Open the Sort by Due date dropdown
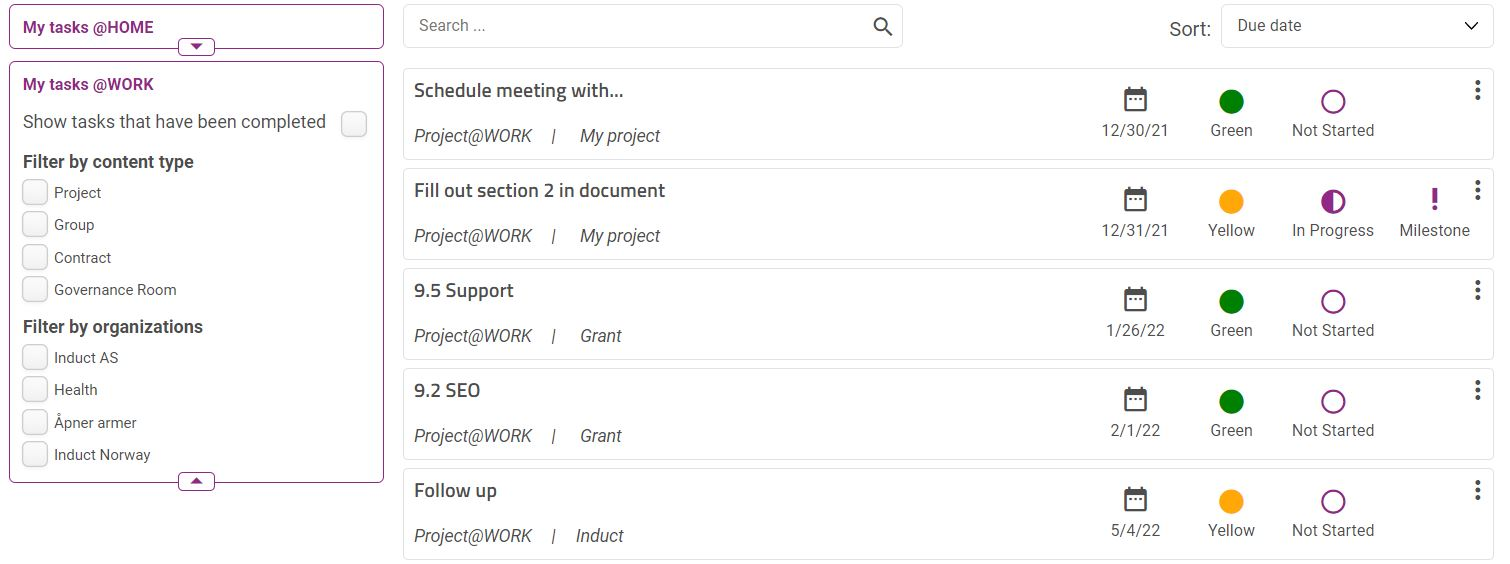 coord(1357,26)
